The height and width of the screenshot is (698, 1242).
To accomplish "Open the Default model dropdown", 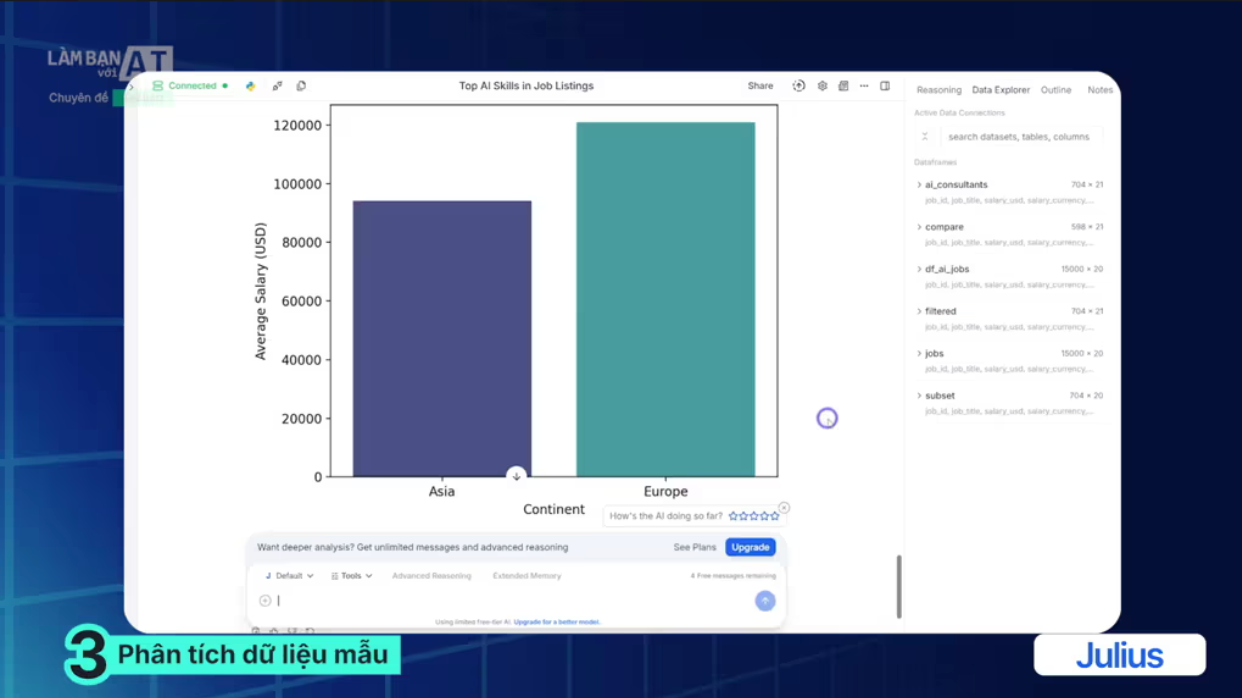I will (289, 576).
